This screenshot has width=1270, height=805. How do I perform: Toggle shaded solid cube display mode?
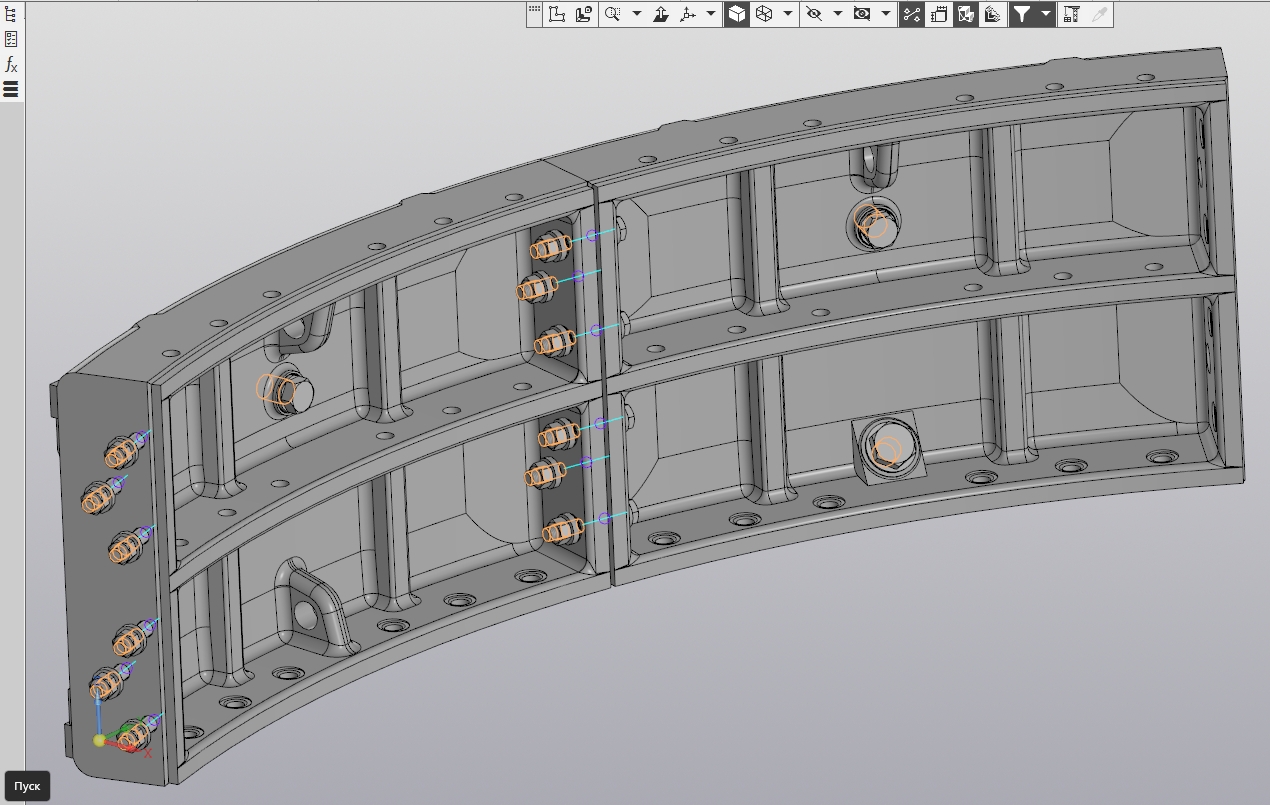pyautogui.click(x=736, y=14)
